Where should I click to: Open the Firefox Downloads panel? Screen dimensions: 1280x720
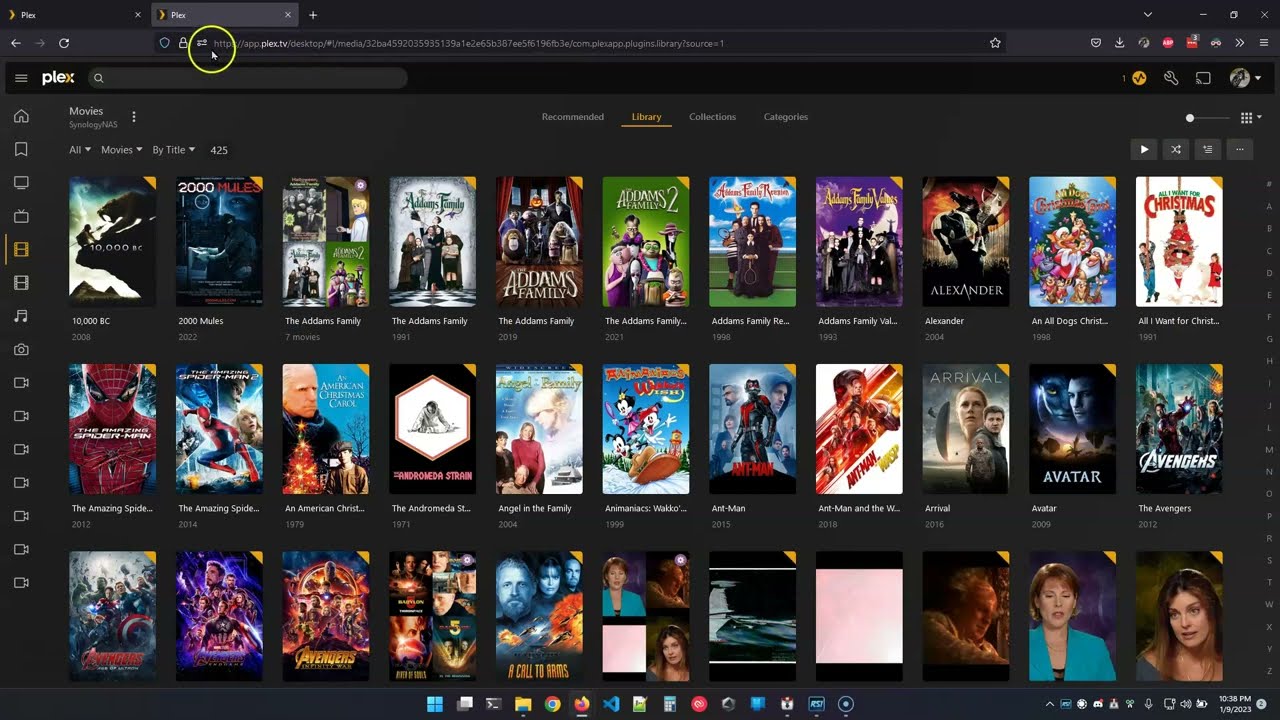coord(1119,43)
